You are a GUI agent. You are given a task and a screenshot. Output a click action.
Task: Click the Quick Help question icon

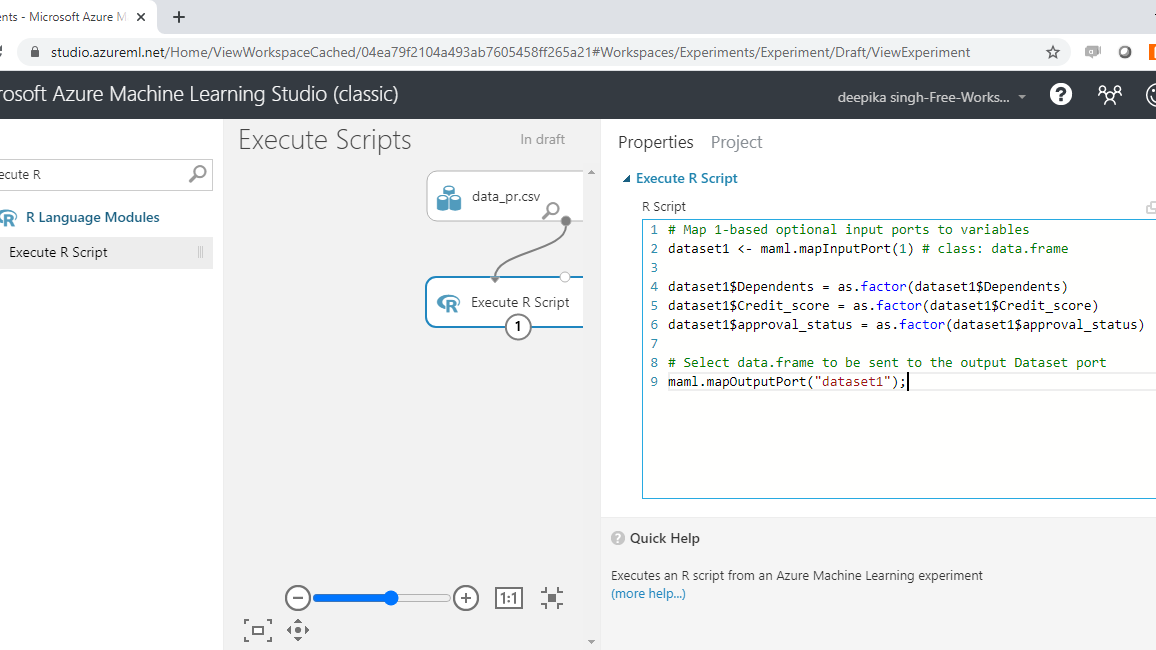click(x=618, y=538)
